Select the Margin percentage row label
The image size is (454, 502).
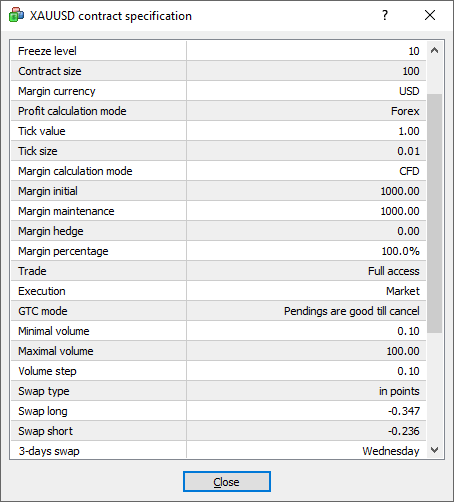63,251
